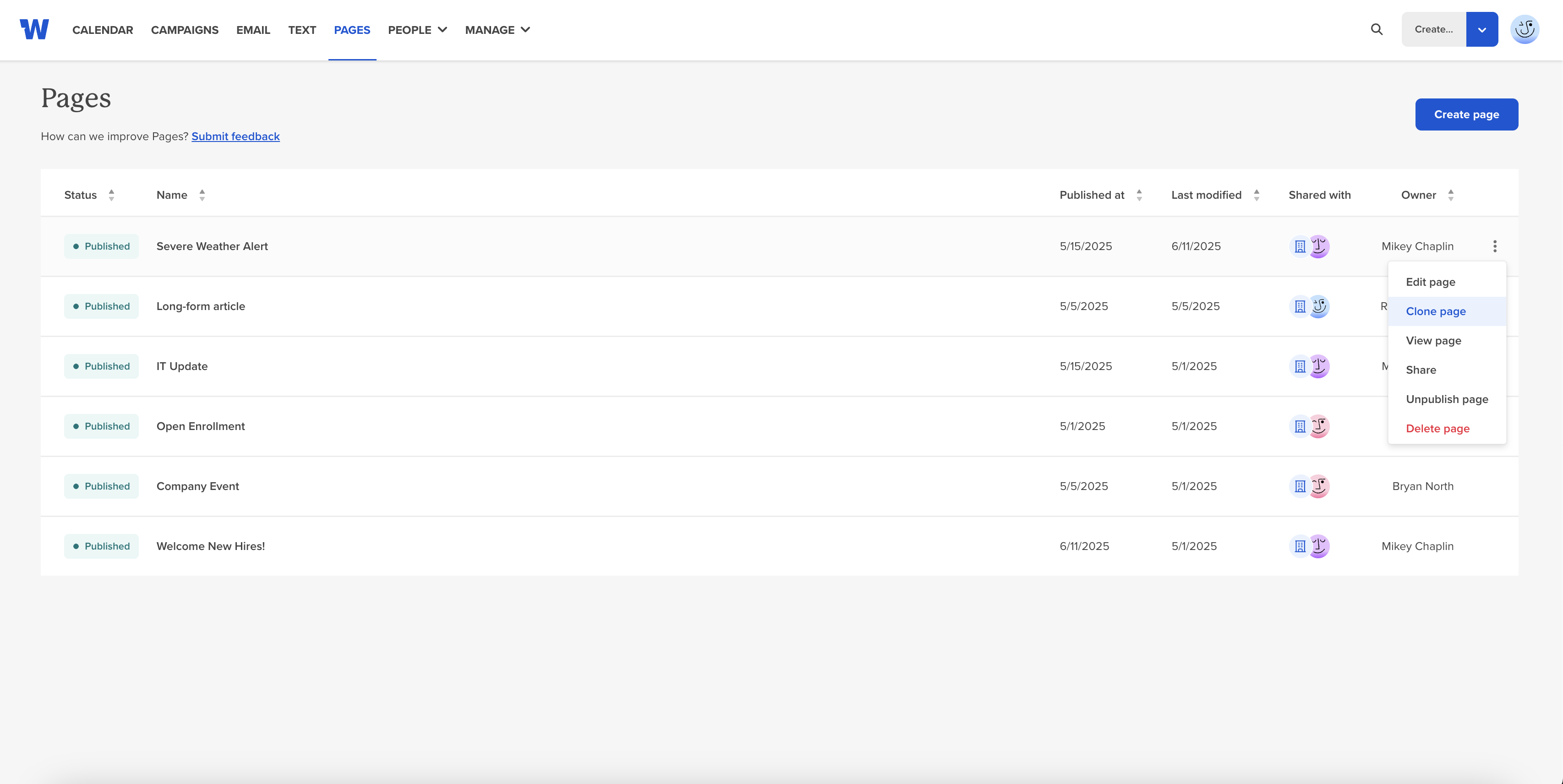Click the Create... button
The height and width of the screenshot is (784, 1563).
click(1434, 29)
